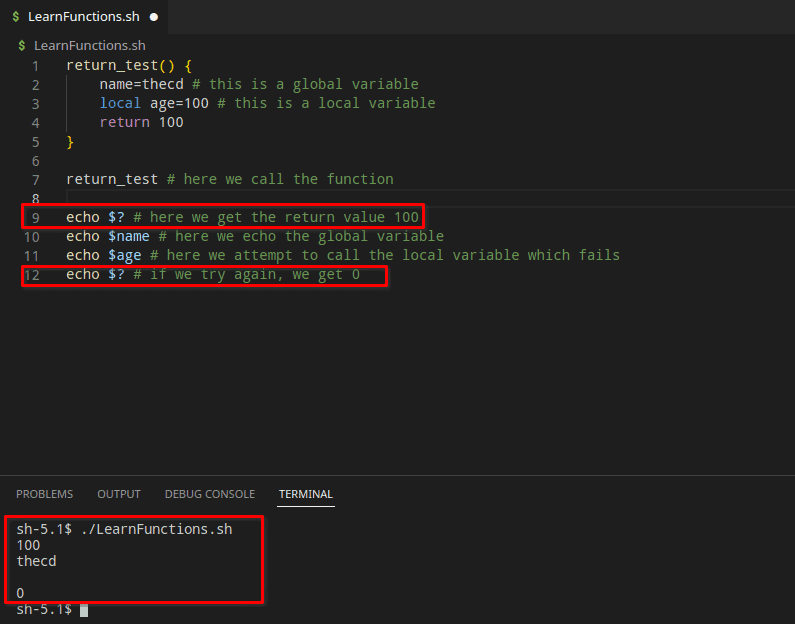
Task: Click the closing brace on line 5
Action: pos(70,142)
